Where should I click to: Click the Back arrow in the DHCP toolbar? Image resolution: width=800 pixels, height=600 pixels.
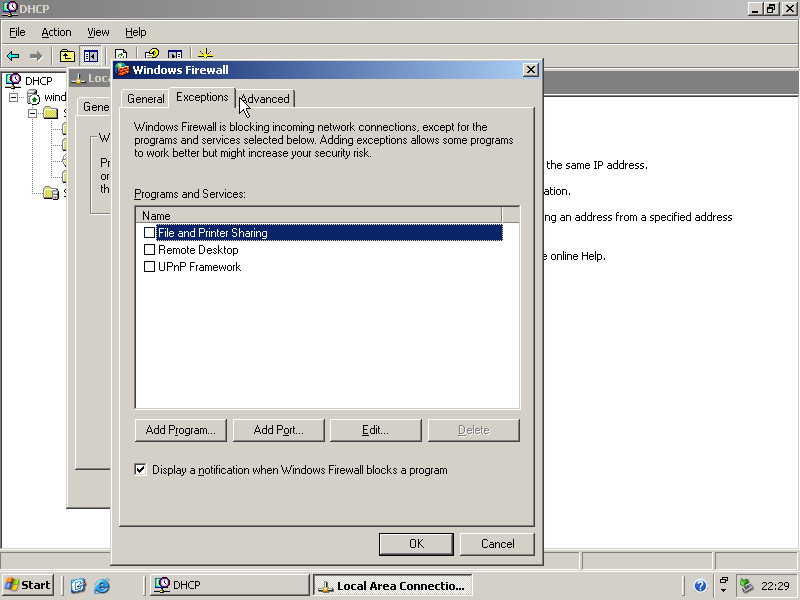coord(13,56)
